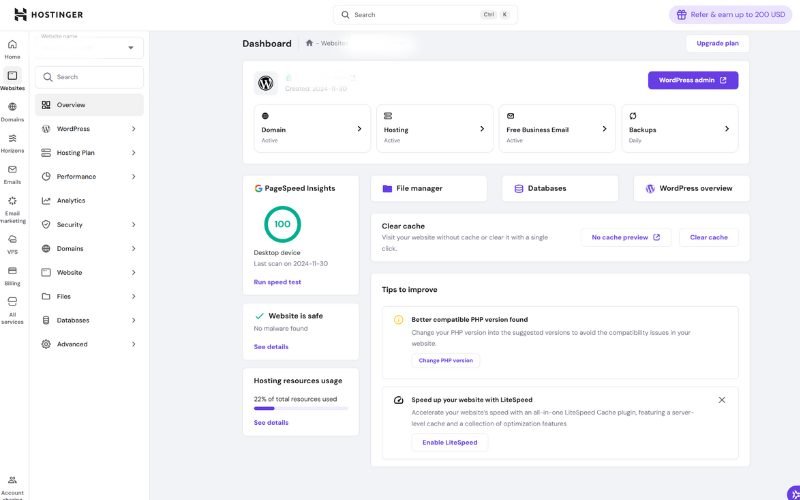Open No cache preview

pos(626,237)
